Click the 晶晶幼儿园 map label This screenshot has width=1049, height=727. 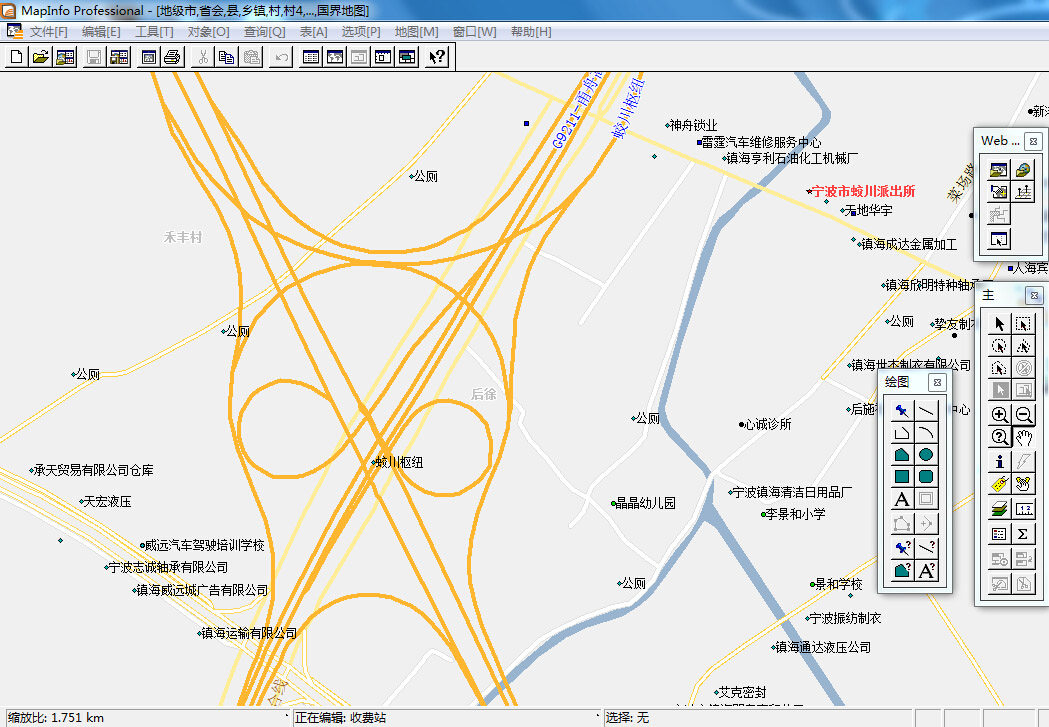(646, 503)
